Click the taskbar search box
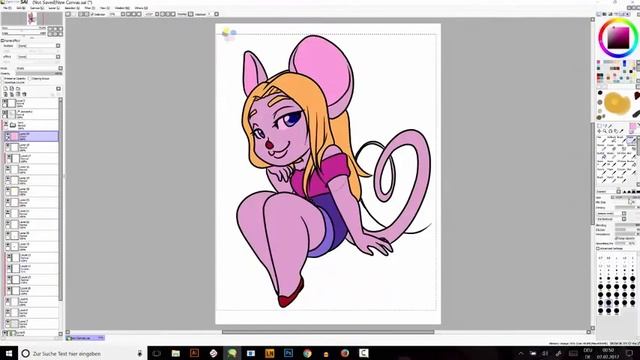The height and width of the screenshot is (360, 640). (x=83, y=353)
